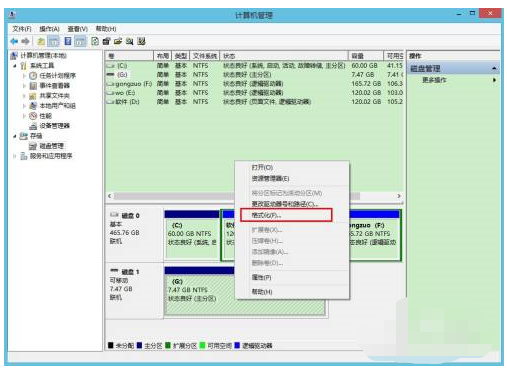Expand the 服务和应用程序 node
Viewport: 507px width, 371px height.
(x=14, y=156)
